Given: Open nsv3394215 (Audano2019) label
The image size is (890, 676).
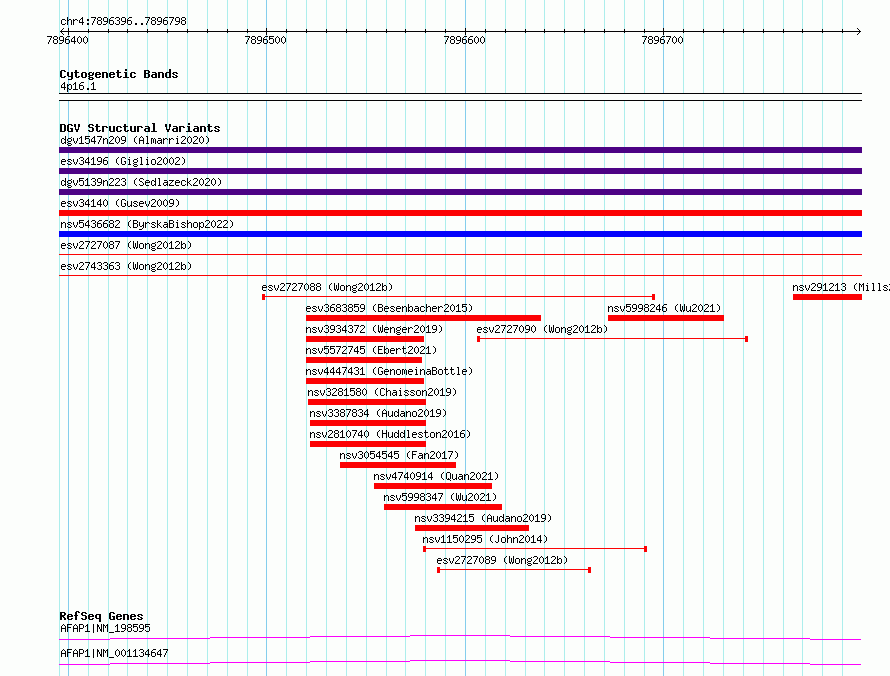Looking at the screenshot, I should coord(483,518).
